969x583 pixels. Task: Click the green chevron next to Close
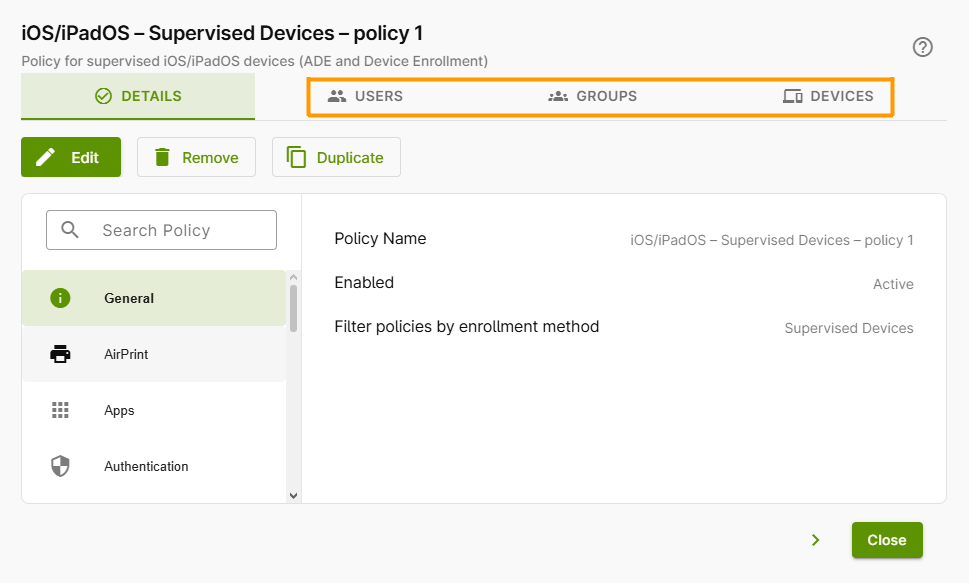point(815,540)
